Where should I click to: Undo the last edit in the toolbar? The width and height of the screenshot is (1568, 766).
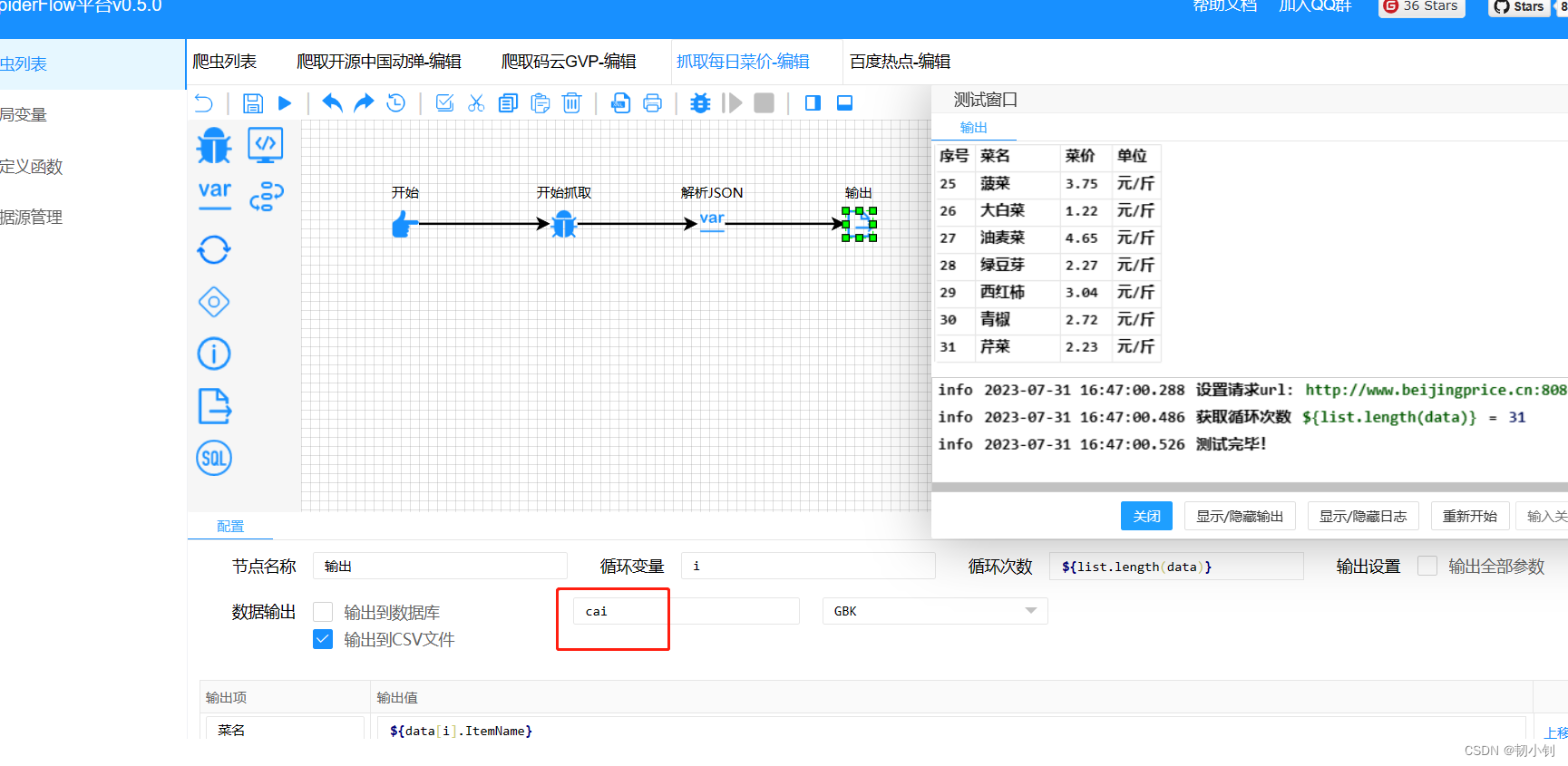pyautogui.click(x=332, y=102)
